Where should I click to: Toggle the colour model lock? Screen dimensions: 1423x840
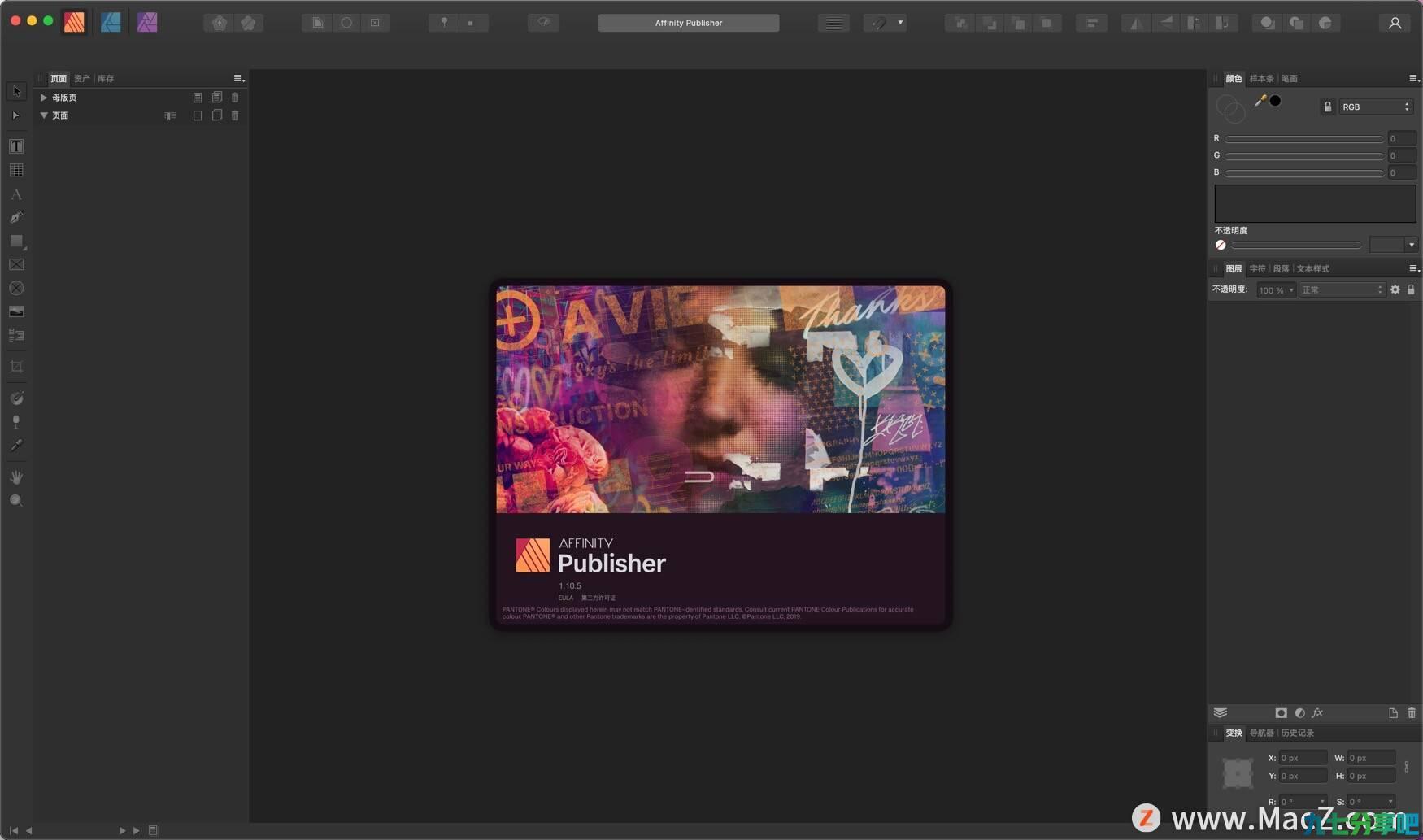[1327, 107]
